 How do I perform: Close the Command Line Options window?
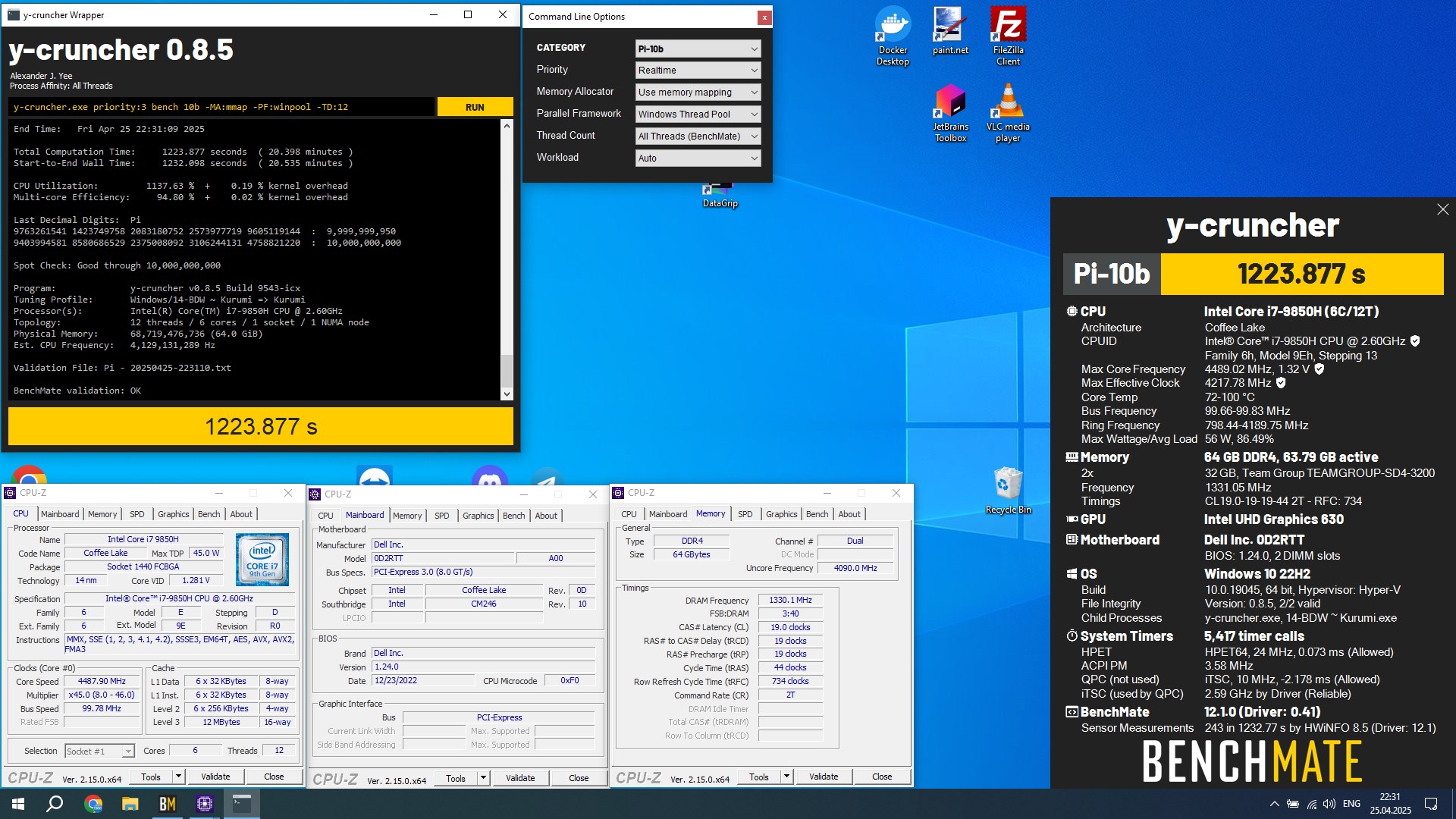[764, 17]
